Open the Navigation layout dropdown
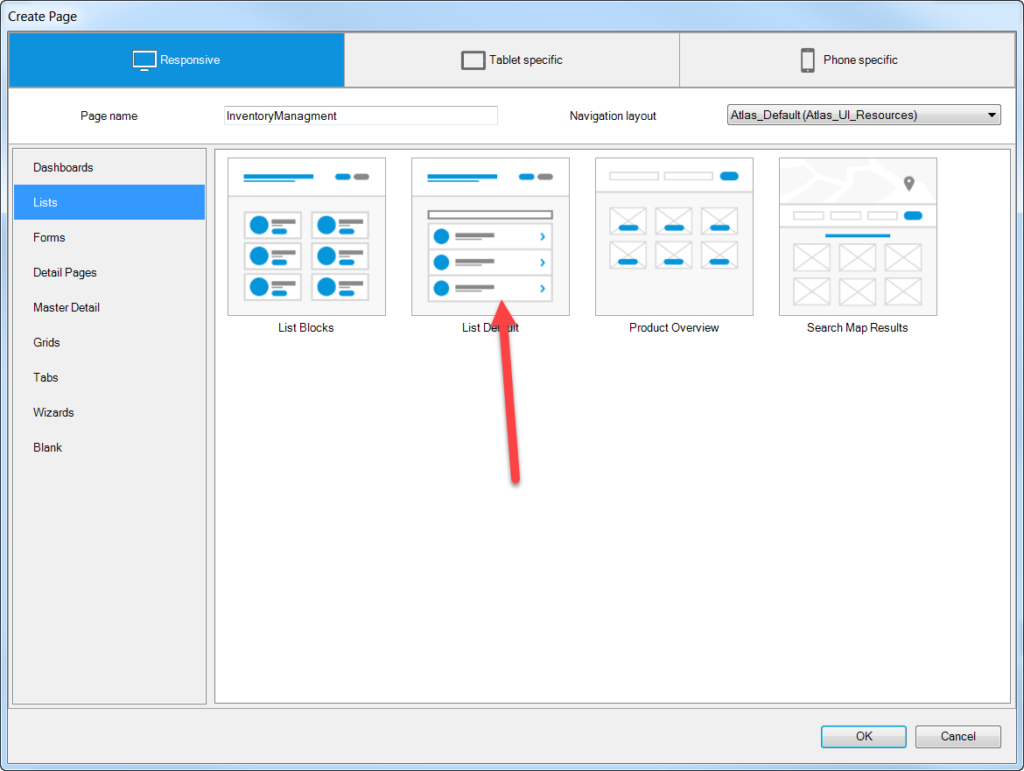This screenshot has height=771, width=1024. [x=864, y=115]
